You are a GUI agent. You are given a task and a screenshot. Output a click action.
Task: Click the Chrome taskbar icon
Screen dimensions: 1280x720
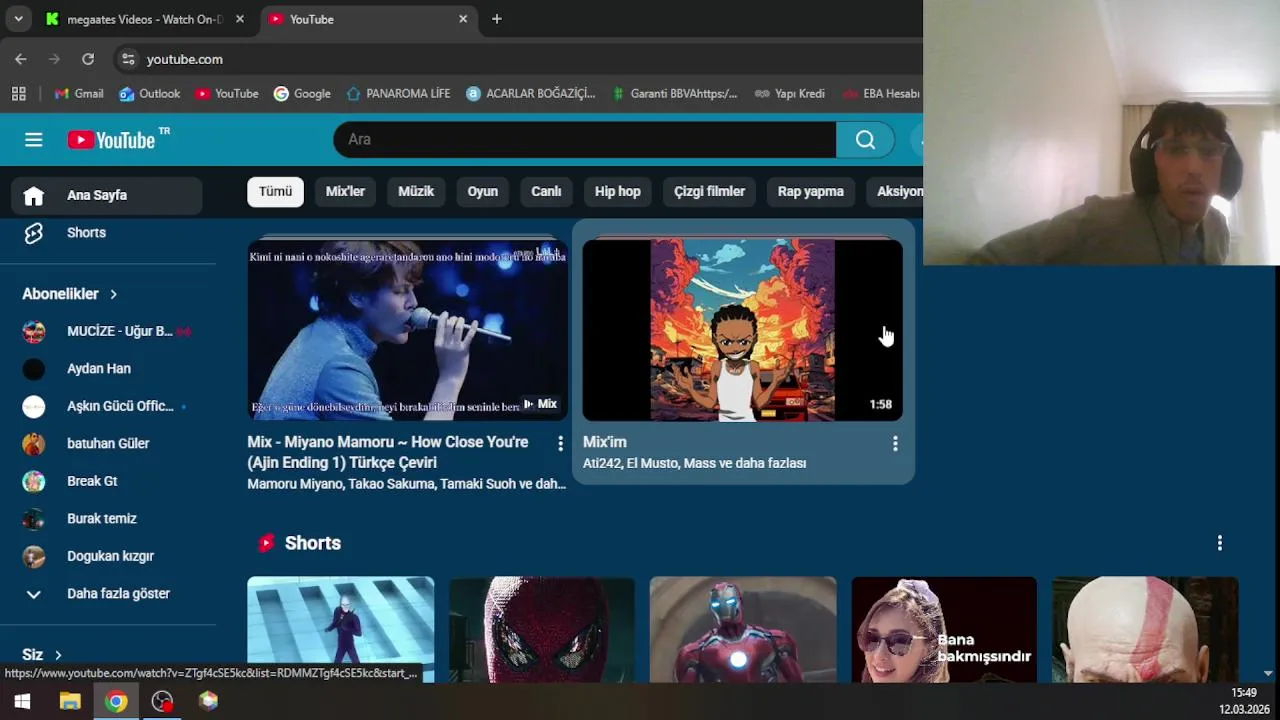(117, 701)
